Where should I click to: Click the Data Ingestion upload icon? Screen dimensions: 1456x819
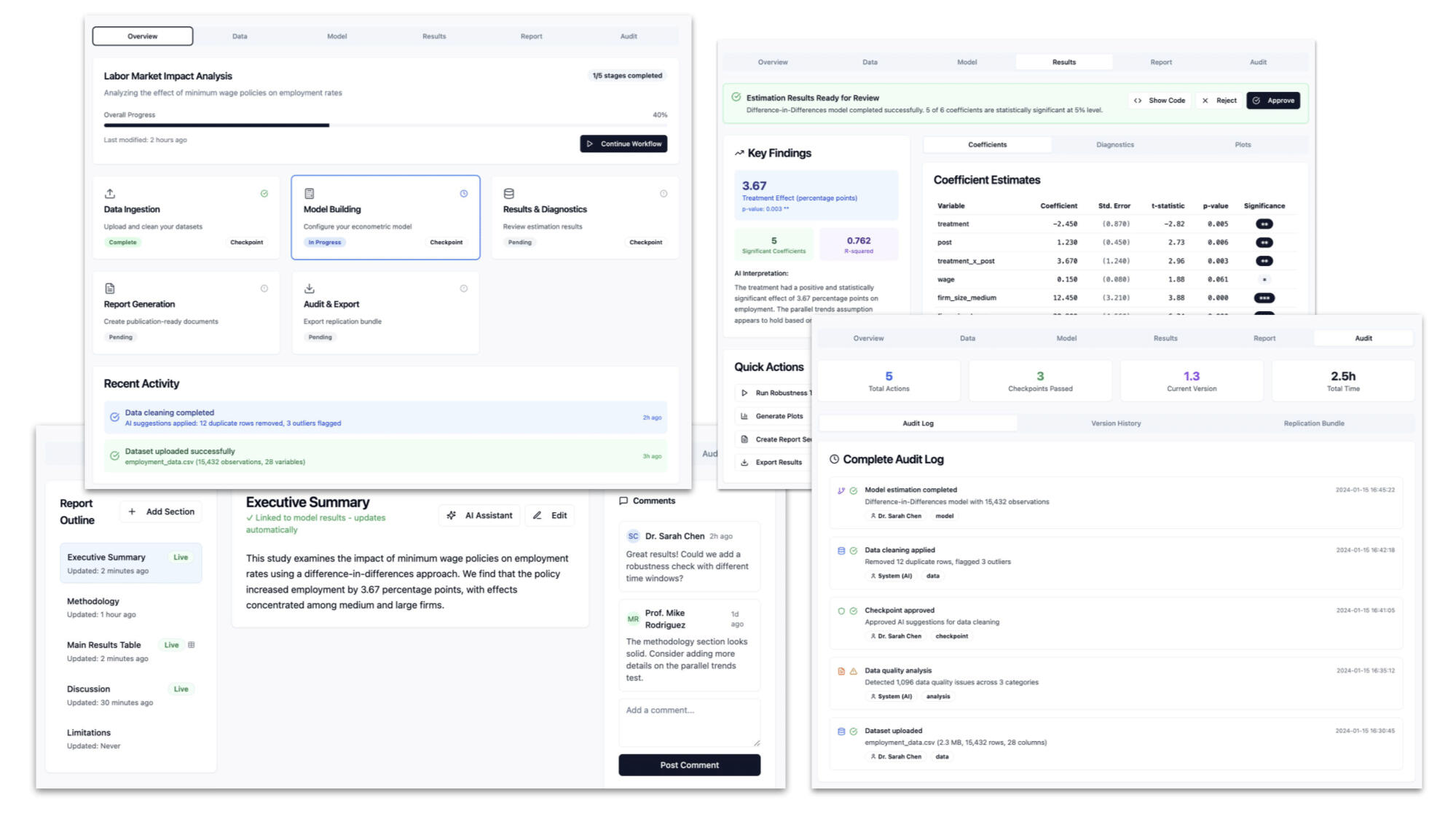[110, 194]
